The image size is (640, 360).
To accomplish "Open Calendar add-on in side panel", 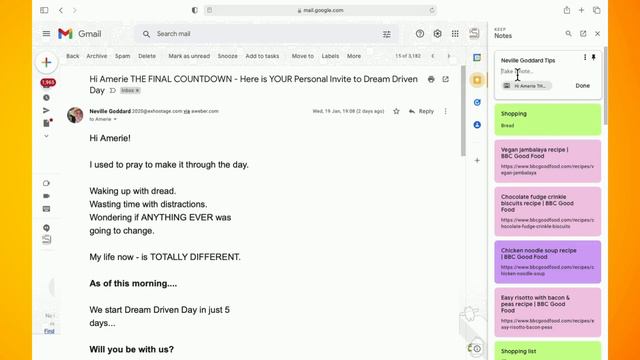I will pyautogui.click(x=477, y=58).
